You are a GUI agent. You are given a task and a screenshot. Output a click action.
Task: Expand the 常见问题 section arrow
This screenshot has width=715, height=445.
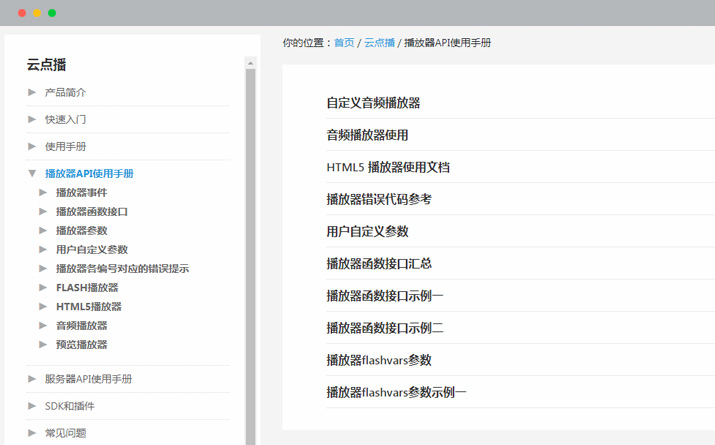(32, 433)
